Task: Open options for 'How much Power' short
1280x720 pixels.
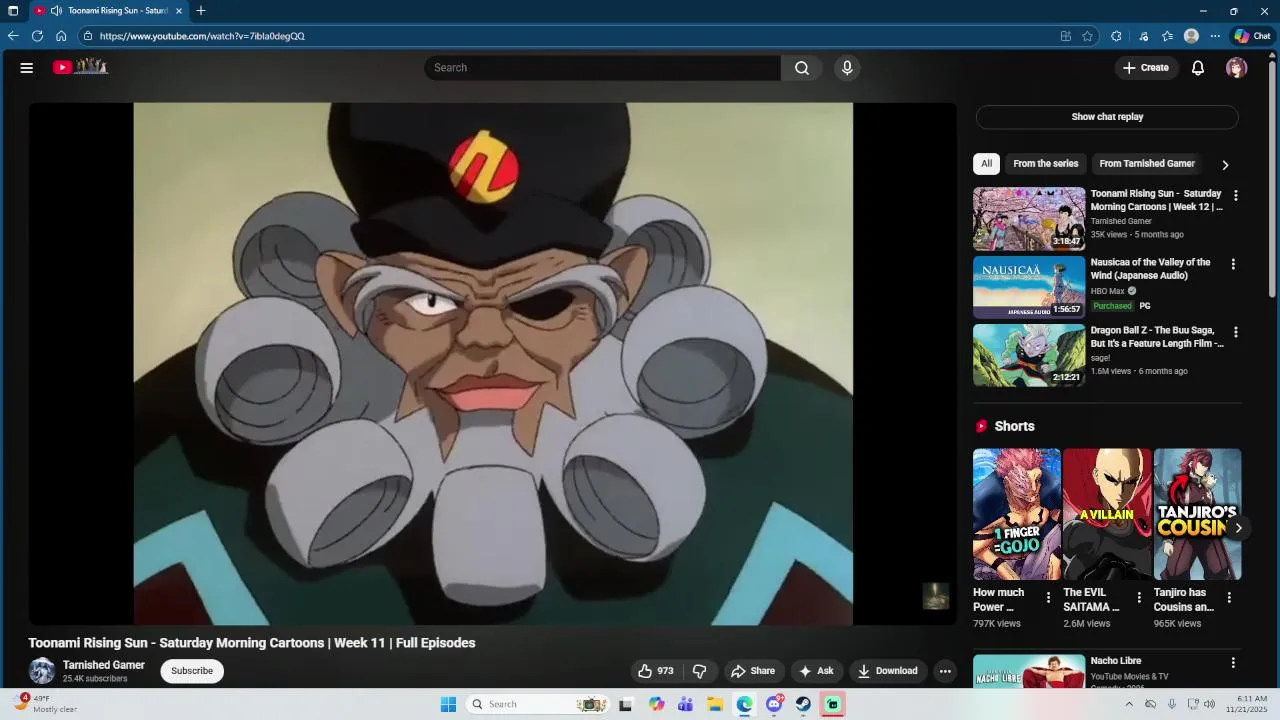Action: tap(1048, 598)
